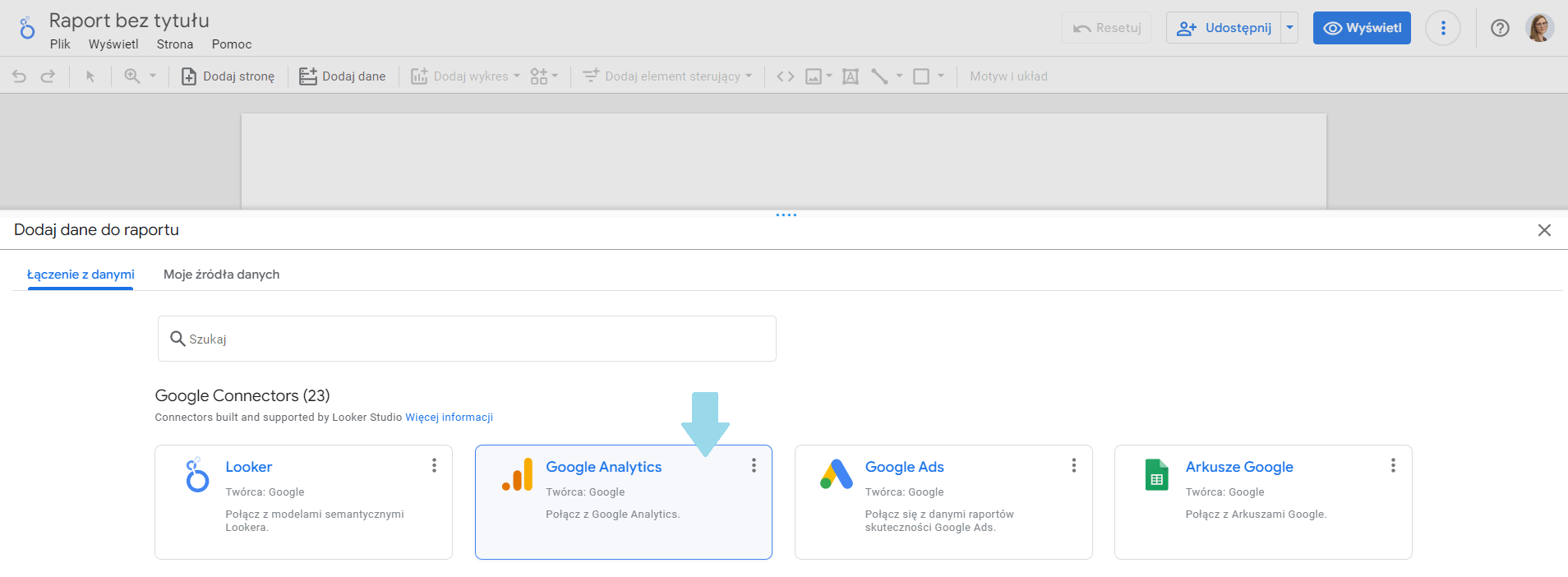Open Looker card more options menu
Screen dimensions: 1568x577
434,466
